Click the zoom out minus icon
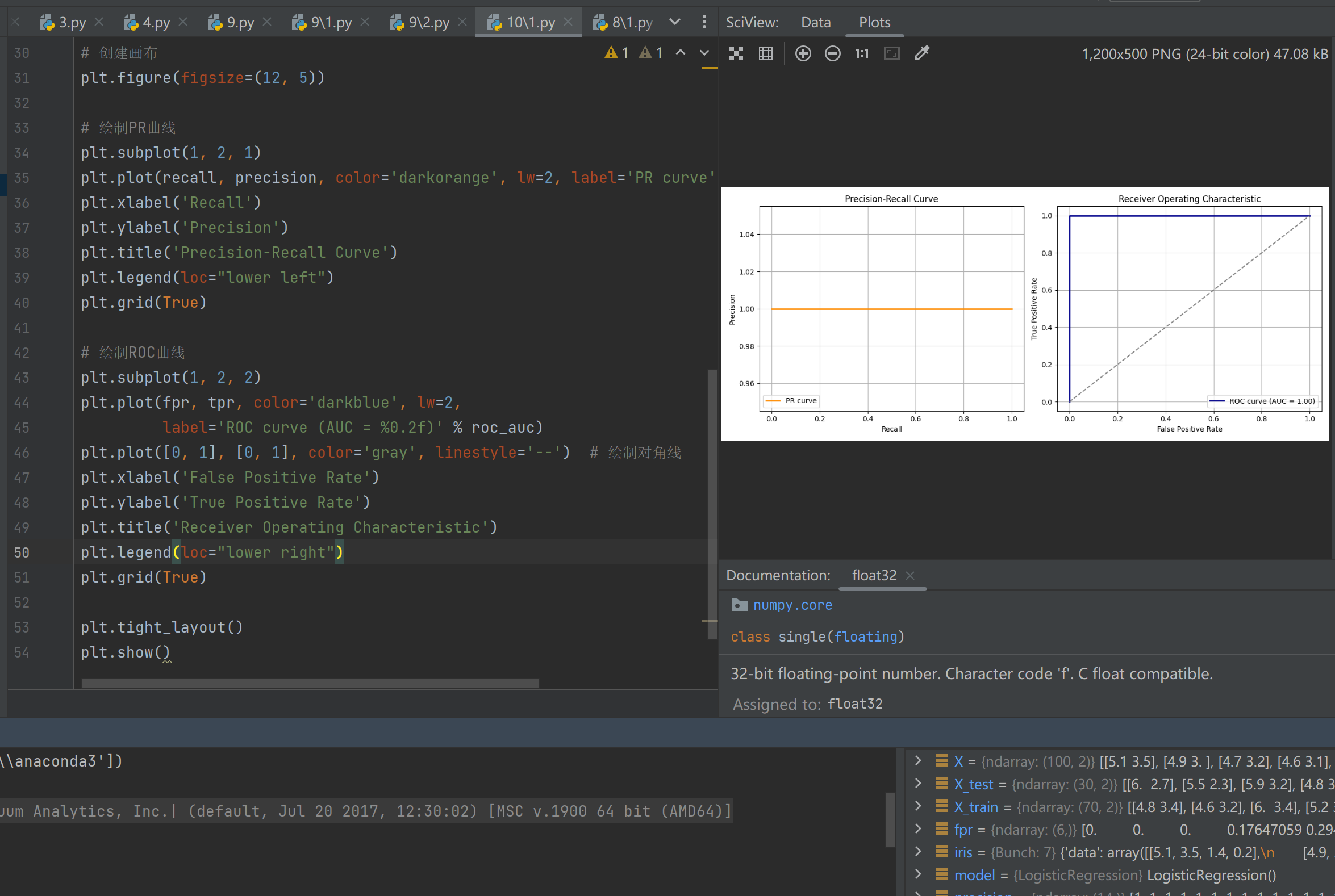Screen dimensions: 1335x896 pyautogui.click(x=832, y=54)
